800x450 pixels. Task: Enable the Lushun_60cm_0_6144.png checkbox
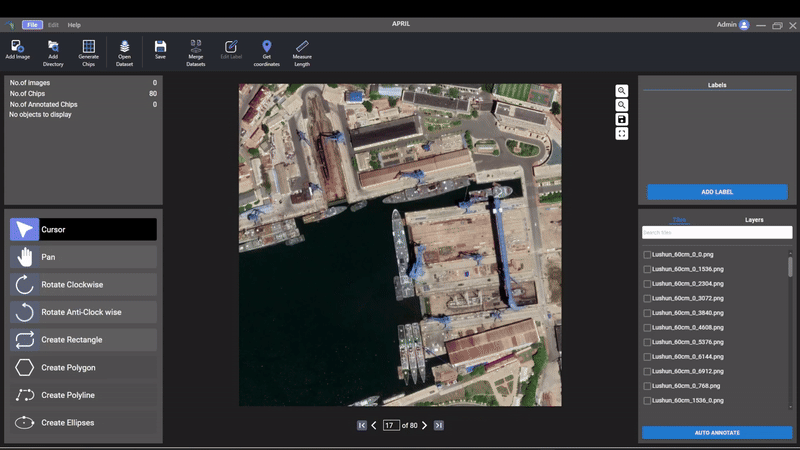(x=647, y=357)
